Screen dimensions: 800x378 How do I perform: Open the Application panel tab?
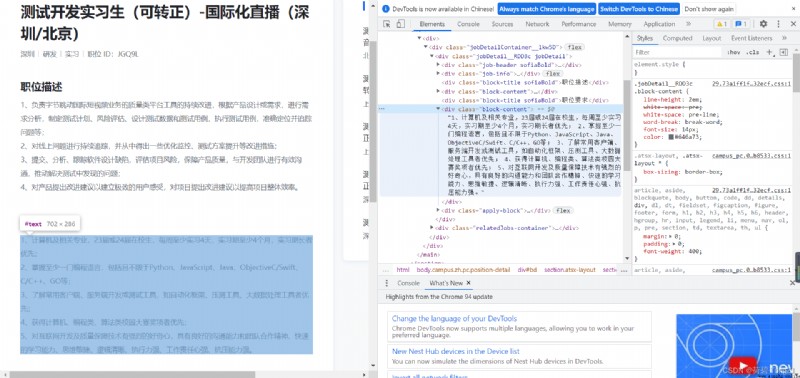click(659, 24)
